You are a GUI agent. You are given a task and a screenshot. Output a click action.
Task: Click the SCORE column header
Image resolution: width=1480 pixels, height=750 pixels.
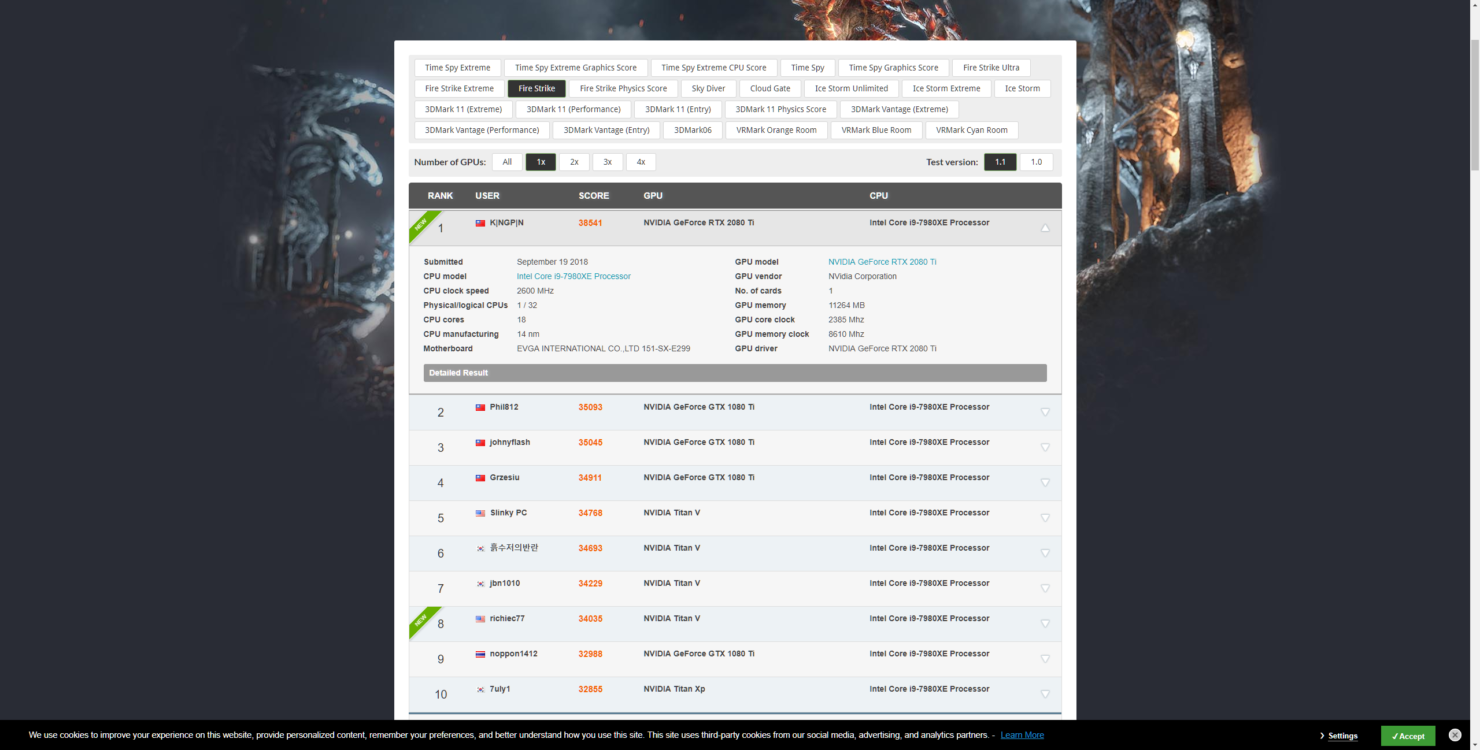pyautogui.click(x=593, y=196)
